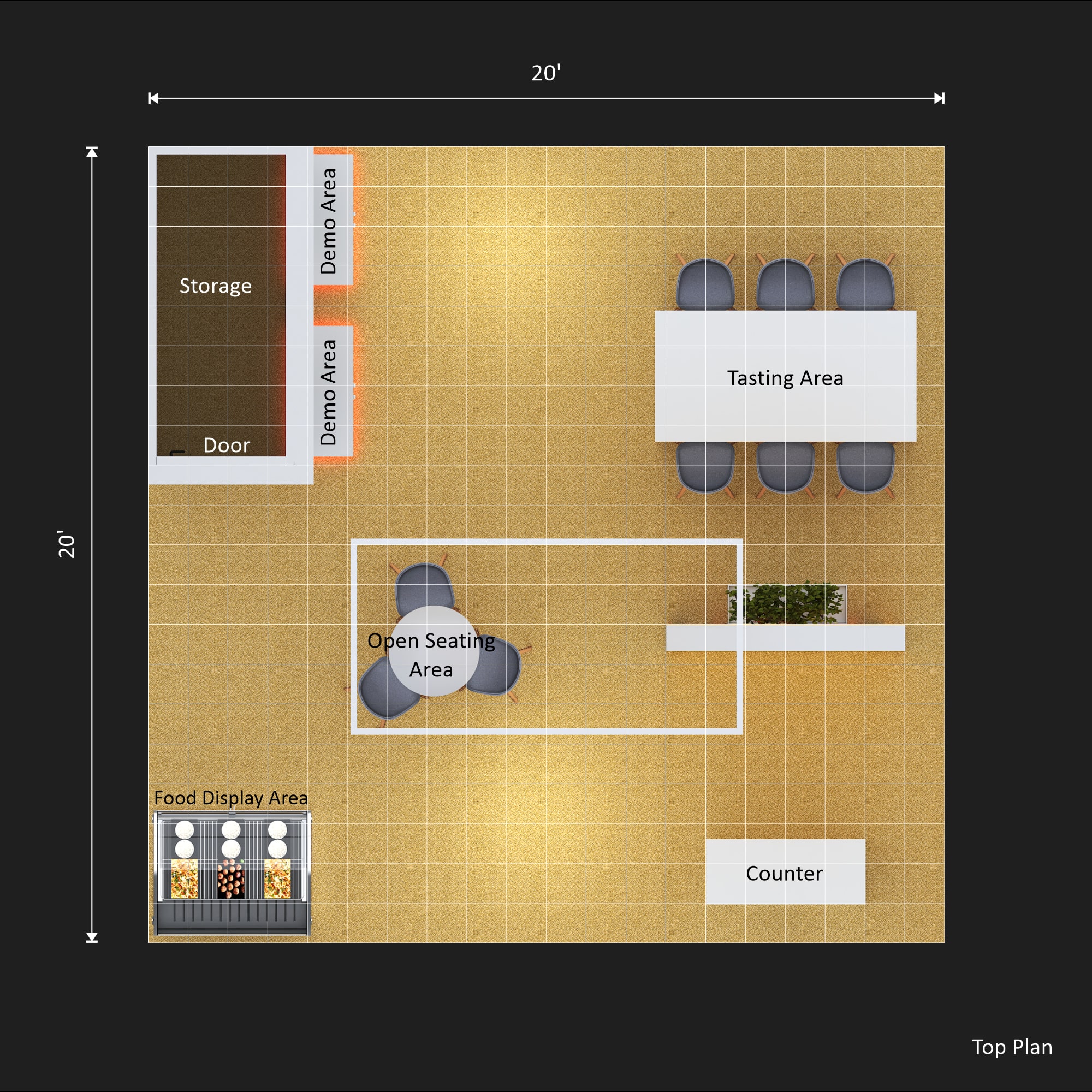
Task: Click the Storage room label
Action: click(x=215, y=286)
